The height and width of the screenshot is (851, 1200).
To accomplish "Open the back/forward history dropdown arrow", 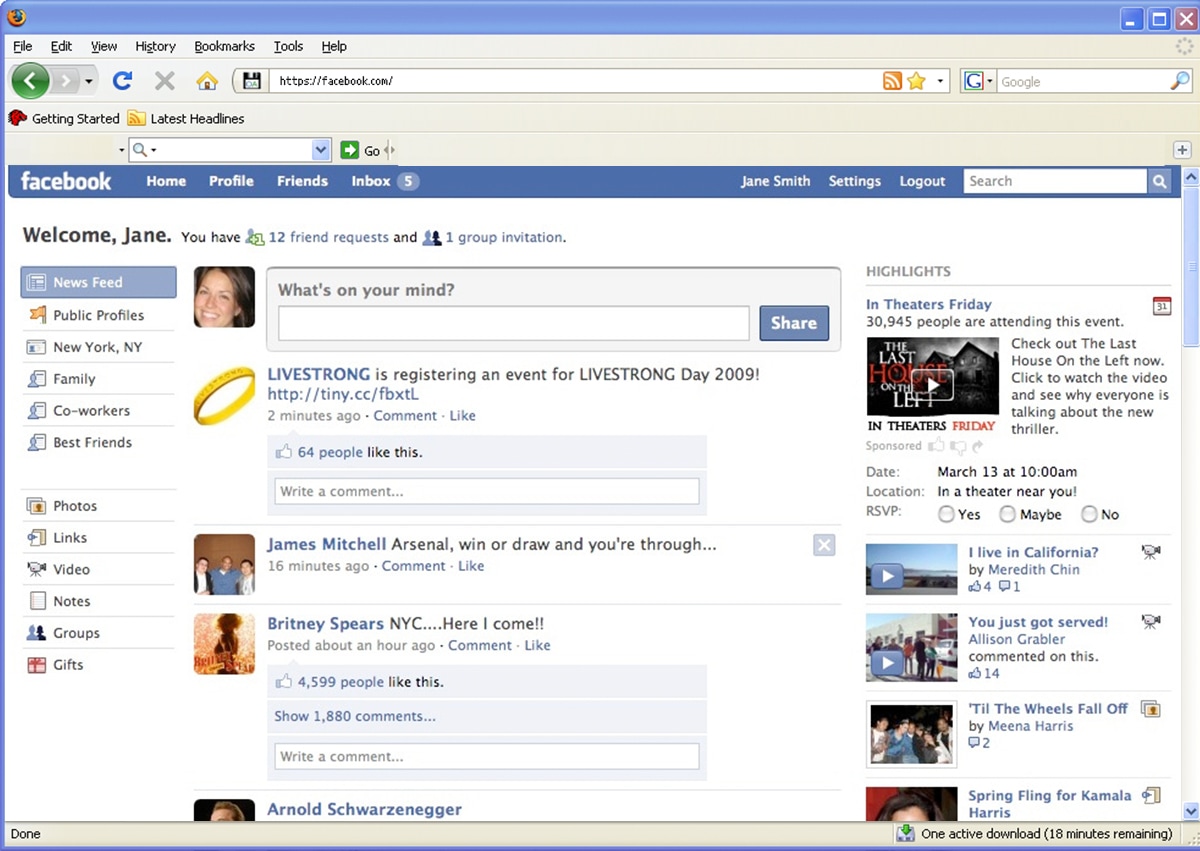I will [x=89, y=81].
